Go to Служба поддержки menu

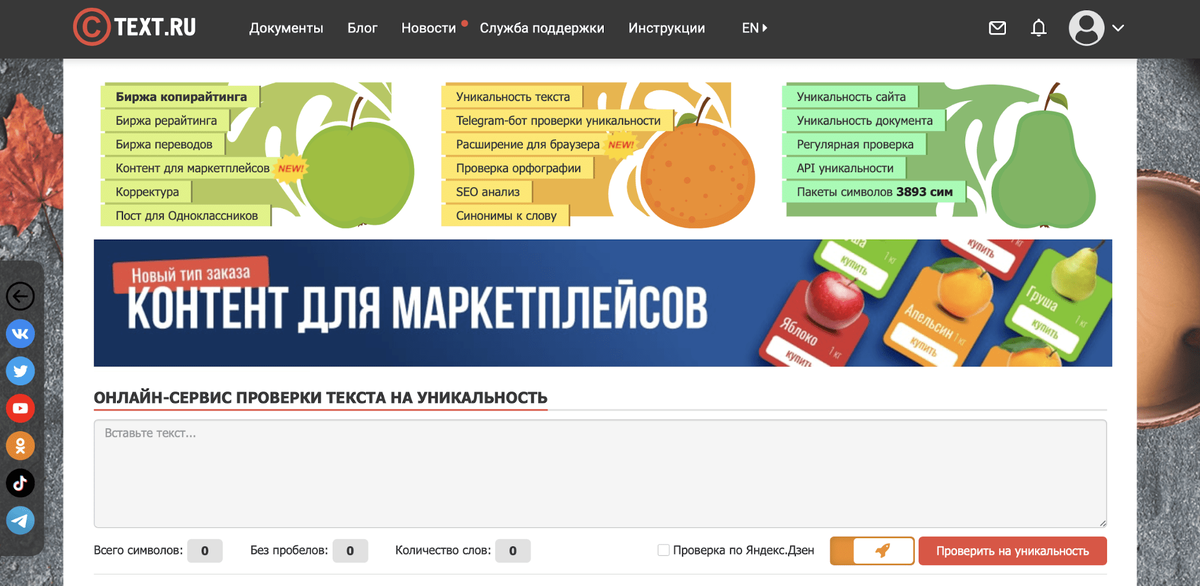(542, 28)
